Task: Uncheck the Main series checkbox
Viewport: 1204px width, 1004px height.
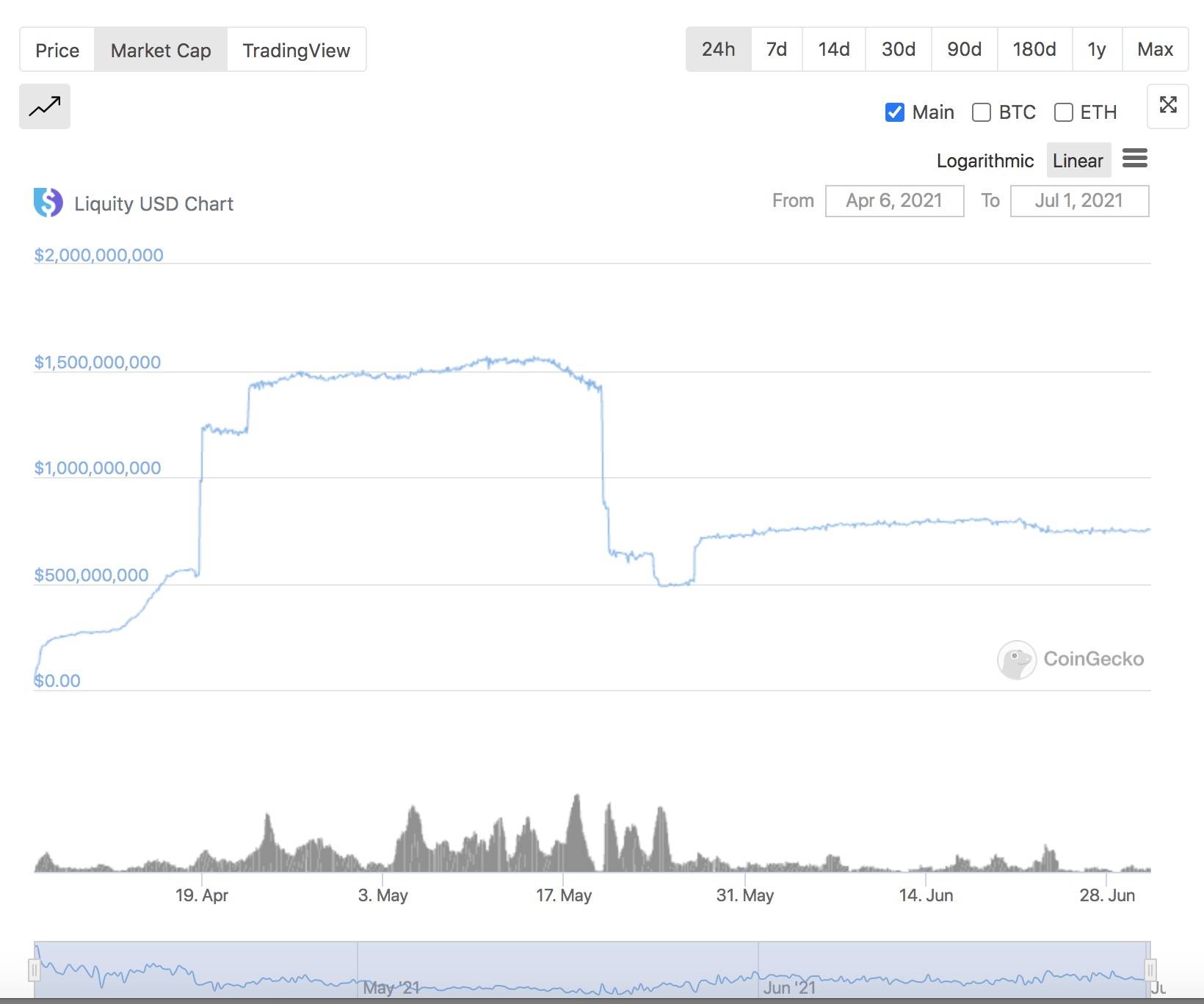Action: [894, 112]
